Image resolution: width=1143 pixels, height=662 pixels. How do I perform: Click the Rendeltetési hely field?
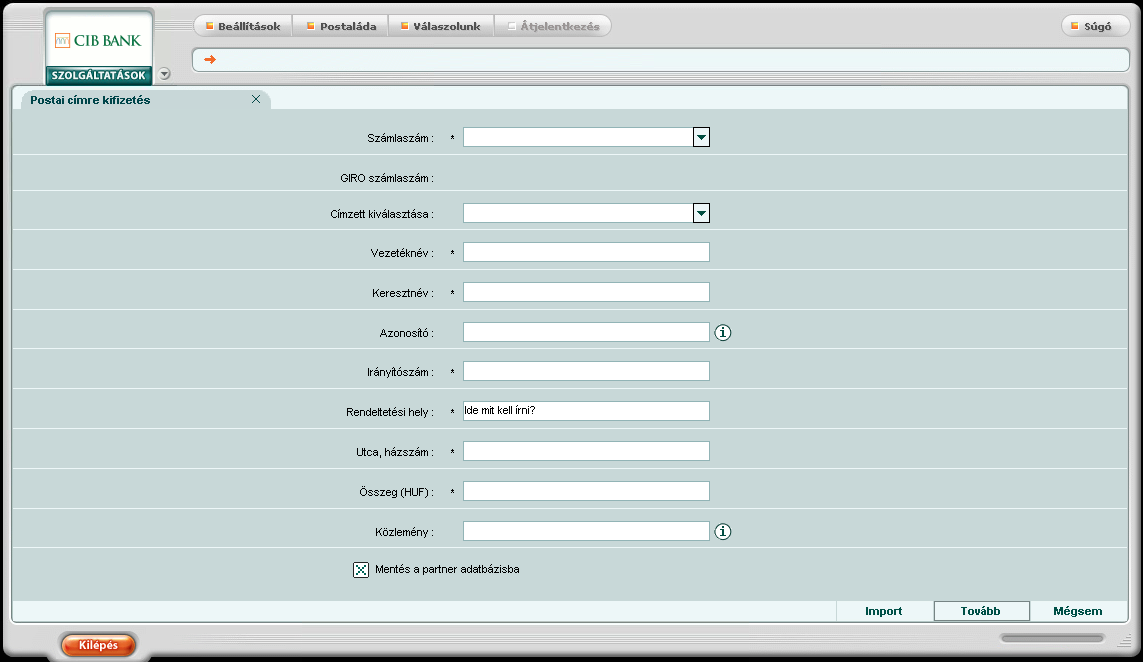click(x=586, y=411)
